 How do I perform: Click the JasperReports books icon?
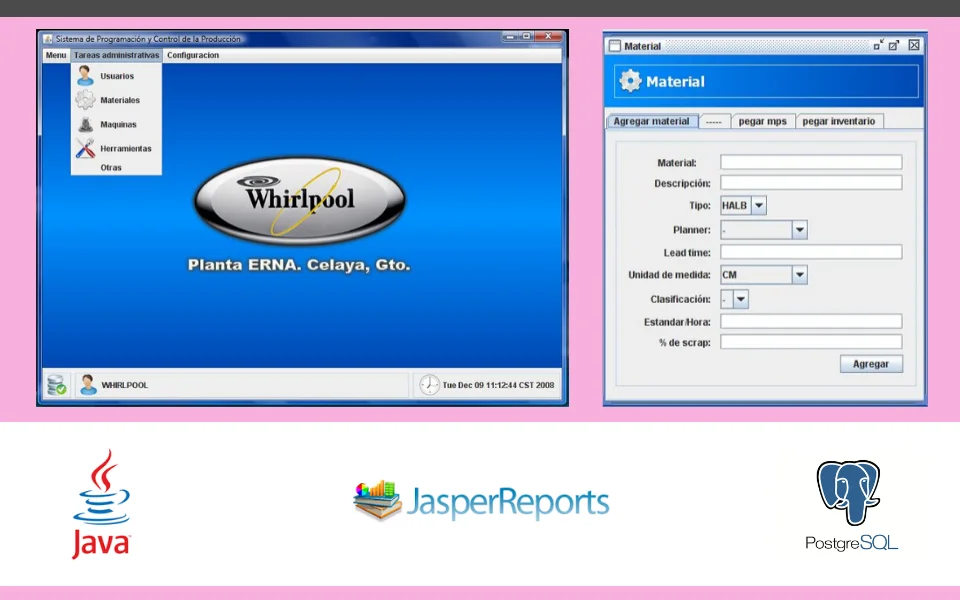point(377,500)
